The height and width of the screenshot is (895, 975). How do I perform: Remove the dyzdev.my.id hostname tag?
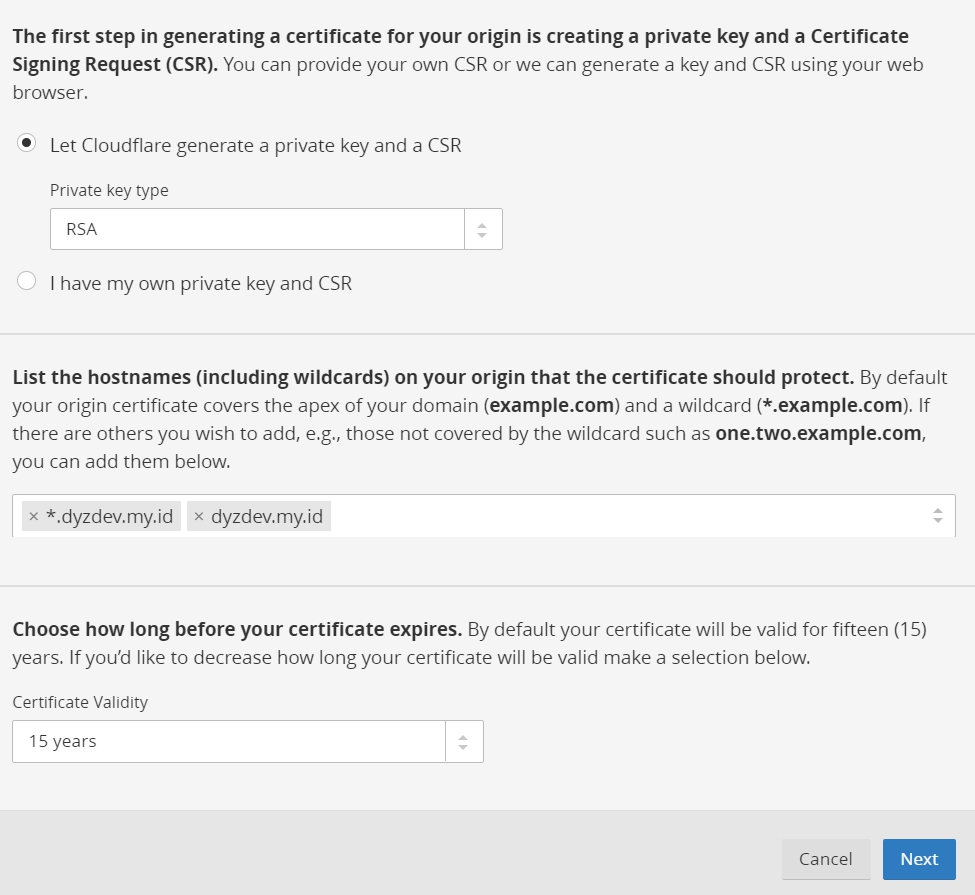(198, 517)
